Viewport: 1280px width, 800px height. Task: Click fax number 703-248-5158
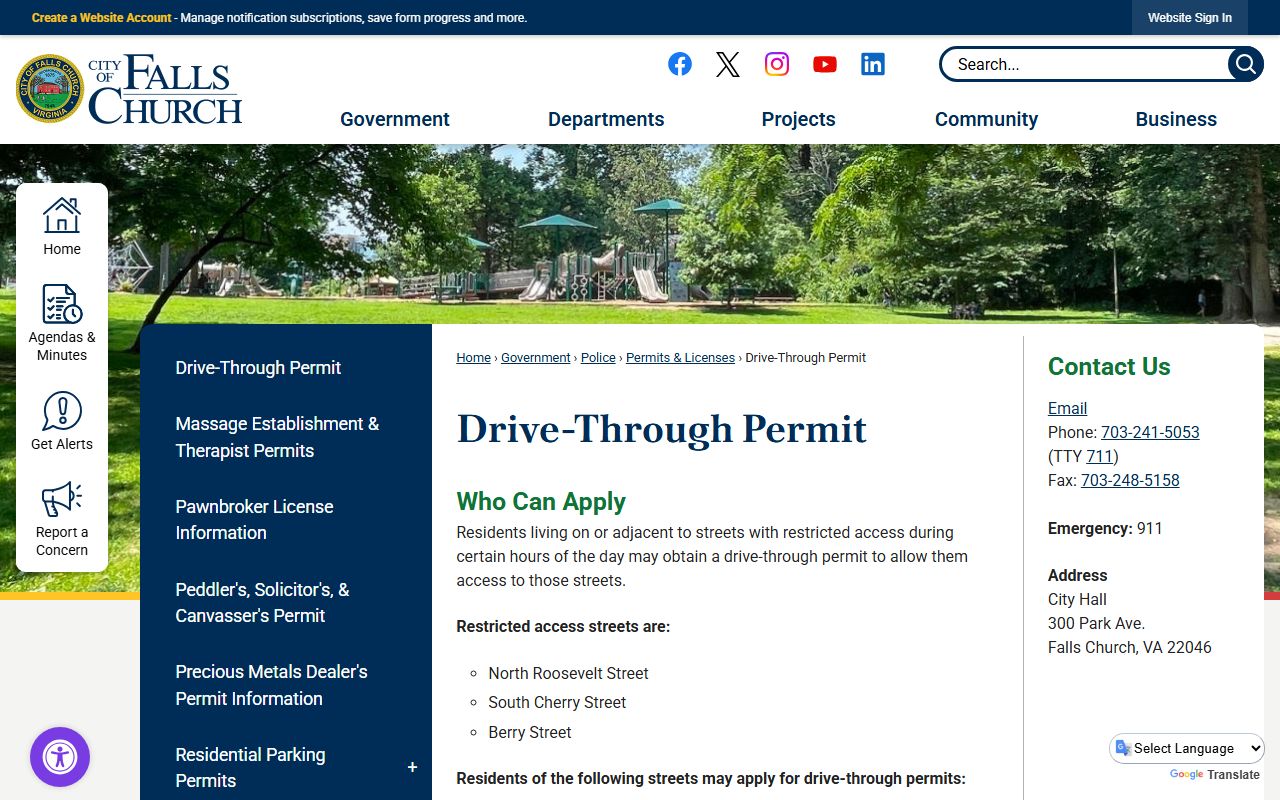pos(1130,480)
